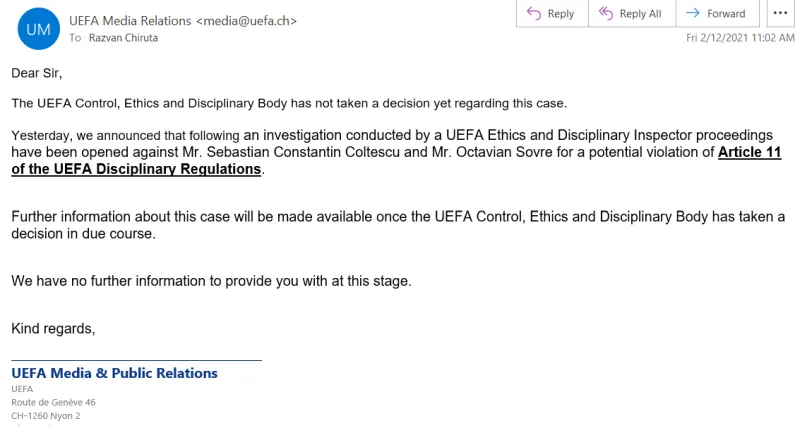Click the Fri 2/12/2021 11:02 AM timestamp
The width and height of the screenshot is (800, 426).
click(740, 38)
